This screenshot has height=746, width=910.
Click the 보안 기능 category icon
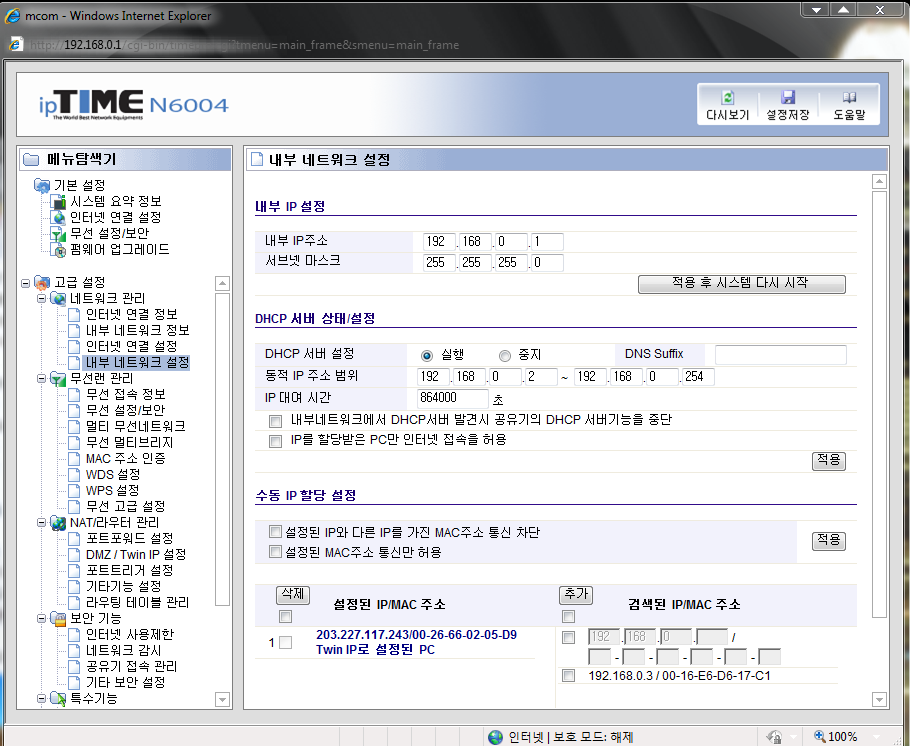click(58, 619)
